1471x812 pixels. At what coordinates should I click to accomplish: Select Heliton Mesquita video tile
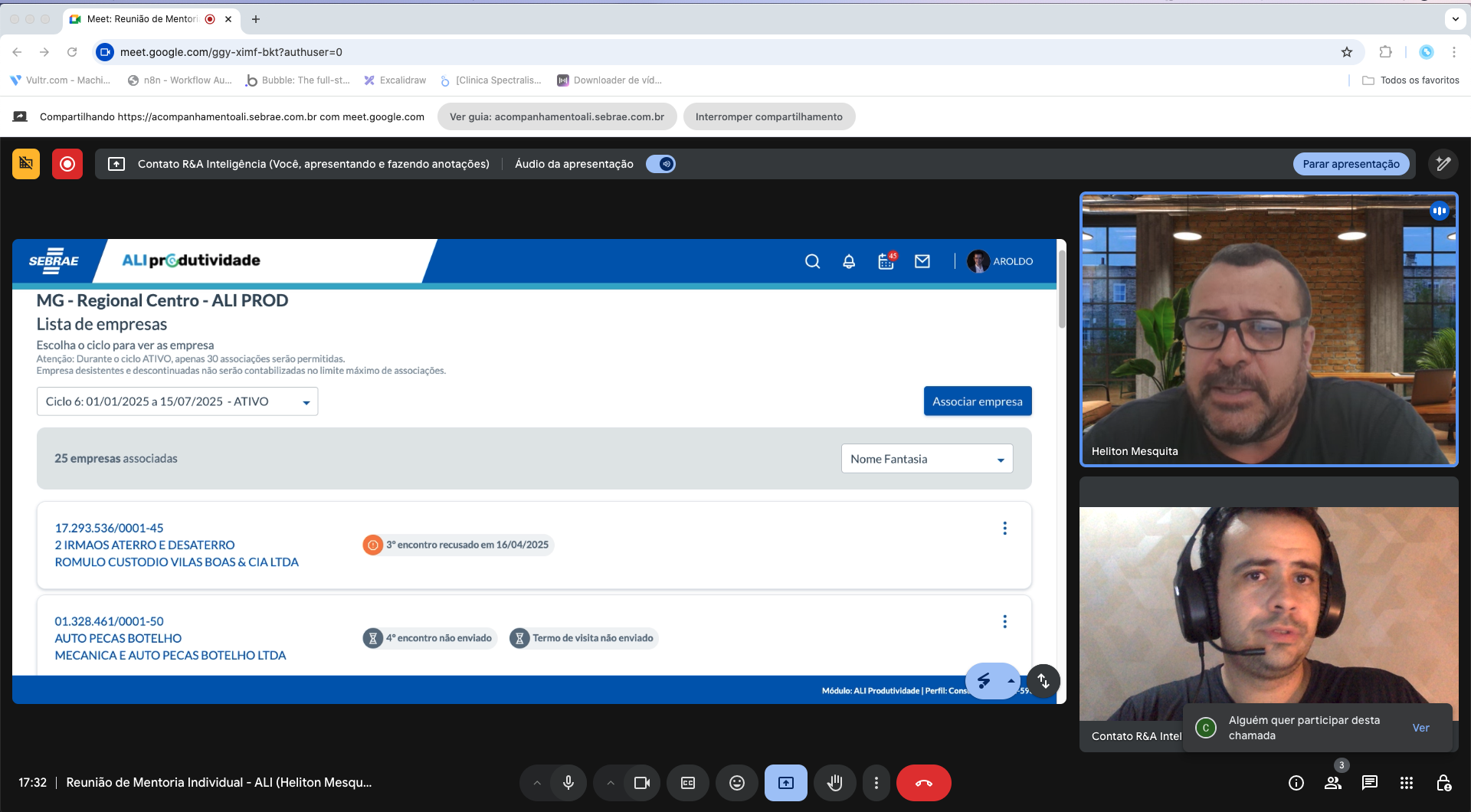pos(1269,329)
